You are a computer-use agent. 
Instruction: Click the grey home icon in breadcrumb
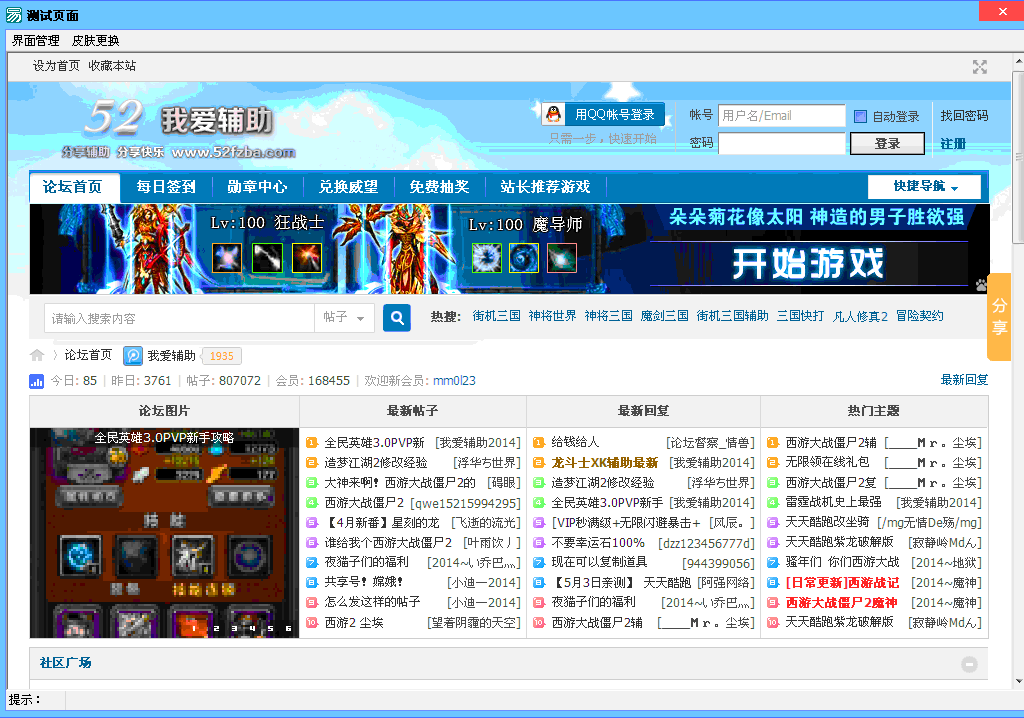37,355
